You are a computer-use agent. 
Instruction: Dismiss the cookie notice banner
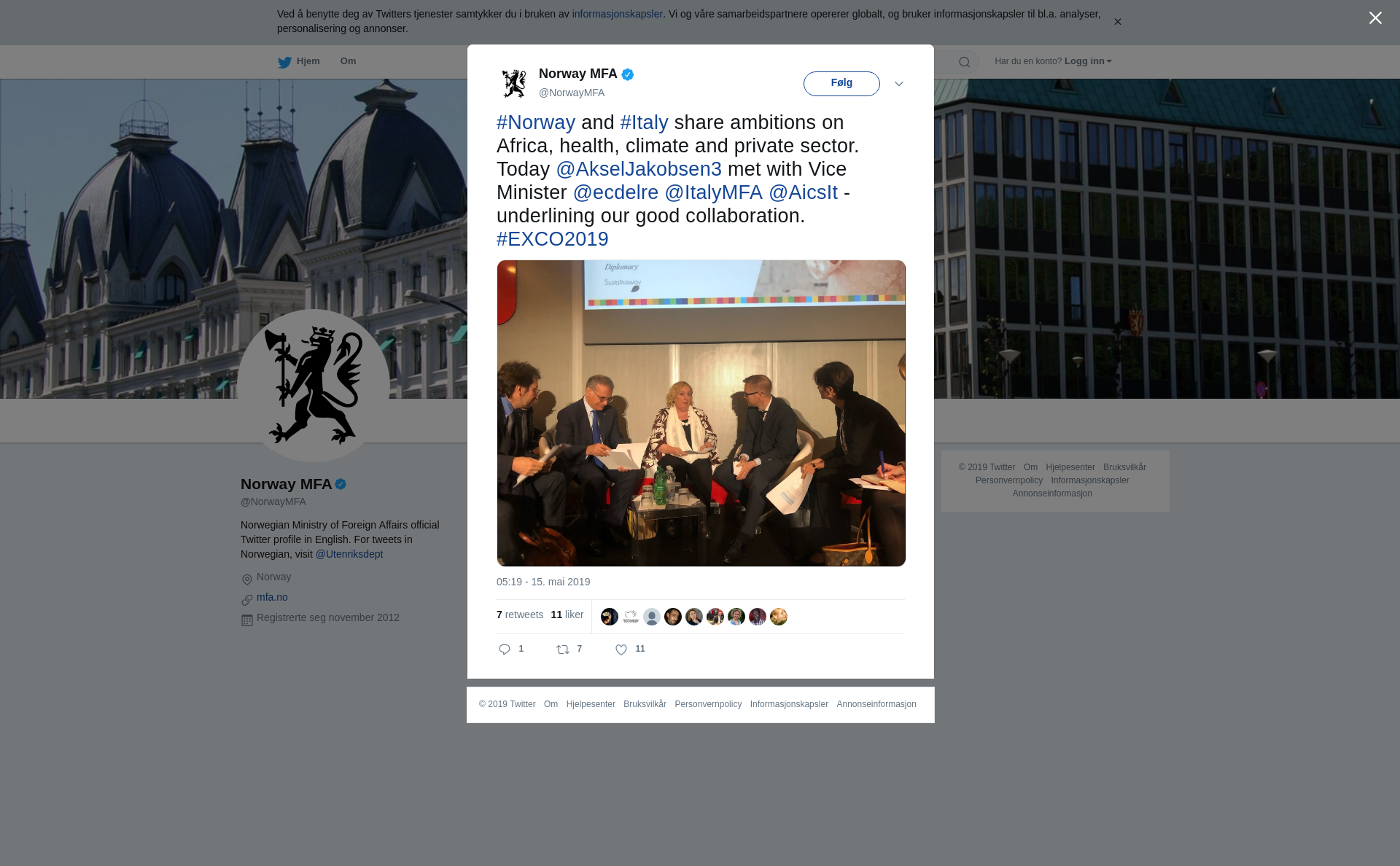[1117, 22]
